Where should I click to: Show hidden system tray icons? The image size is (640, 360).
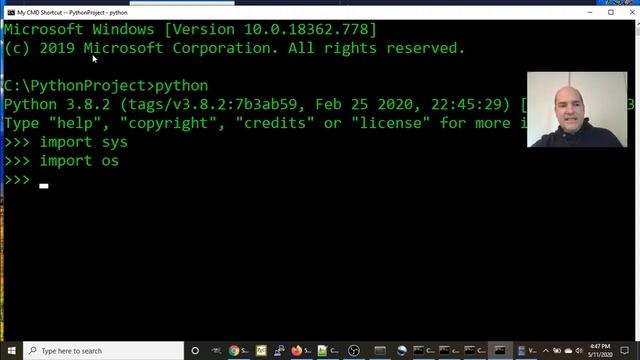tap(546, 351)
